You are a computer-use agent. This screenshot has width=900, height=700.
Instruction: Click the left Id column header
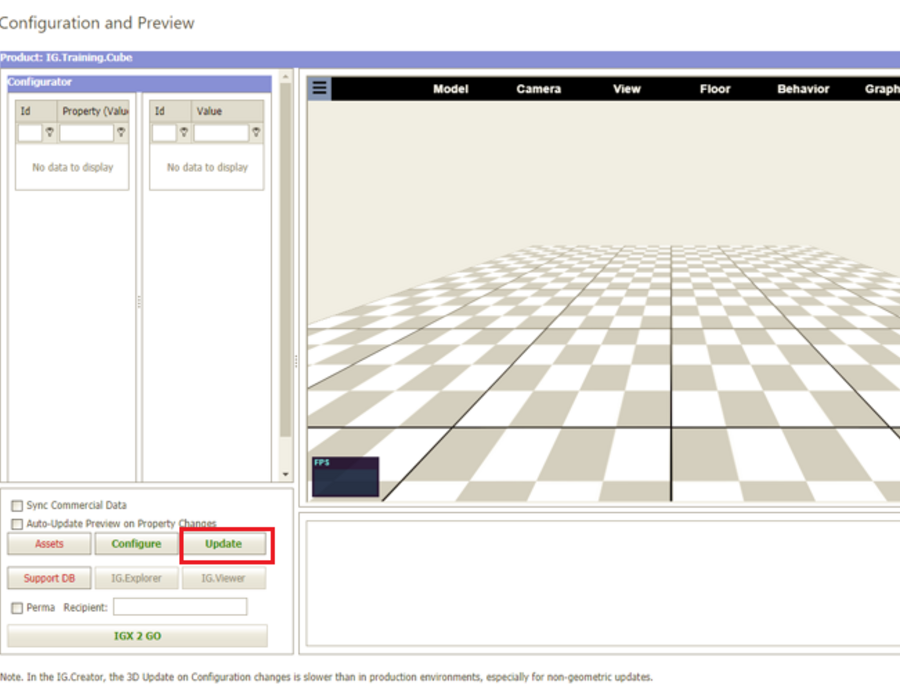click(36, 111)
